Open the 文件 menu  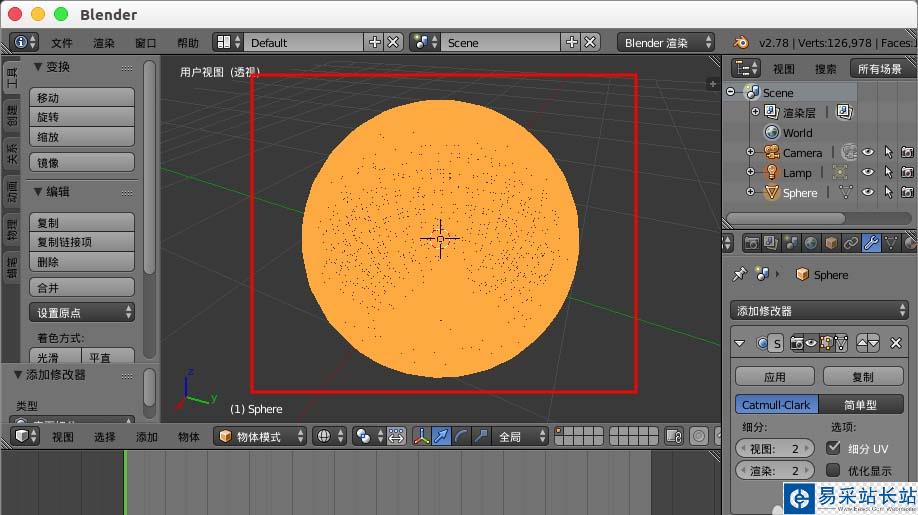[x=62, y=43]
